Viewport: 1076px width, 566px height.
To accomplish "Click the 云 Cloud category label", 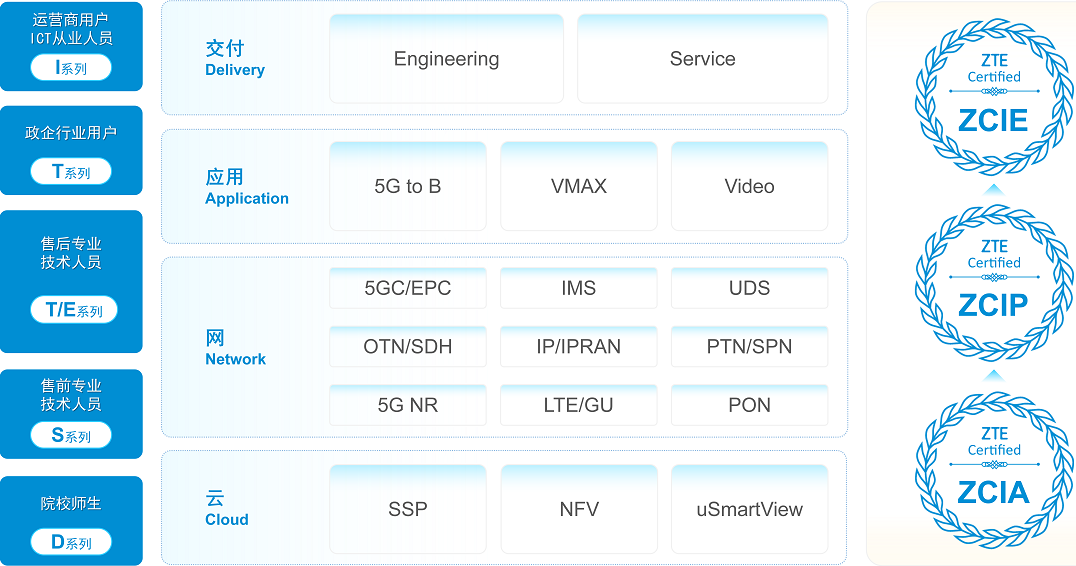I will pyautogui.click(x=226, y=508).
